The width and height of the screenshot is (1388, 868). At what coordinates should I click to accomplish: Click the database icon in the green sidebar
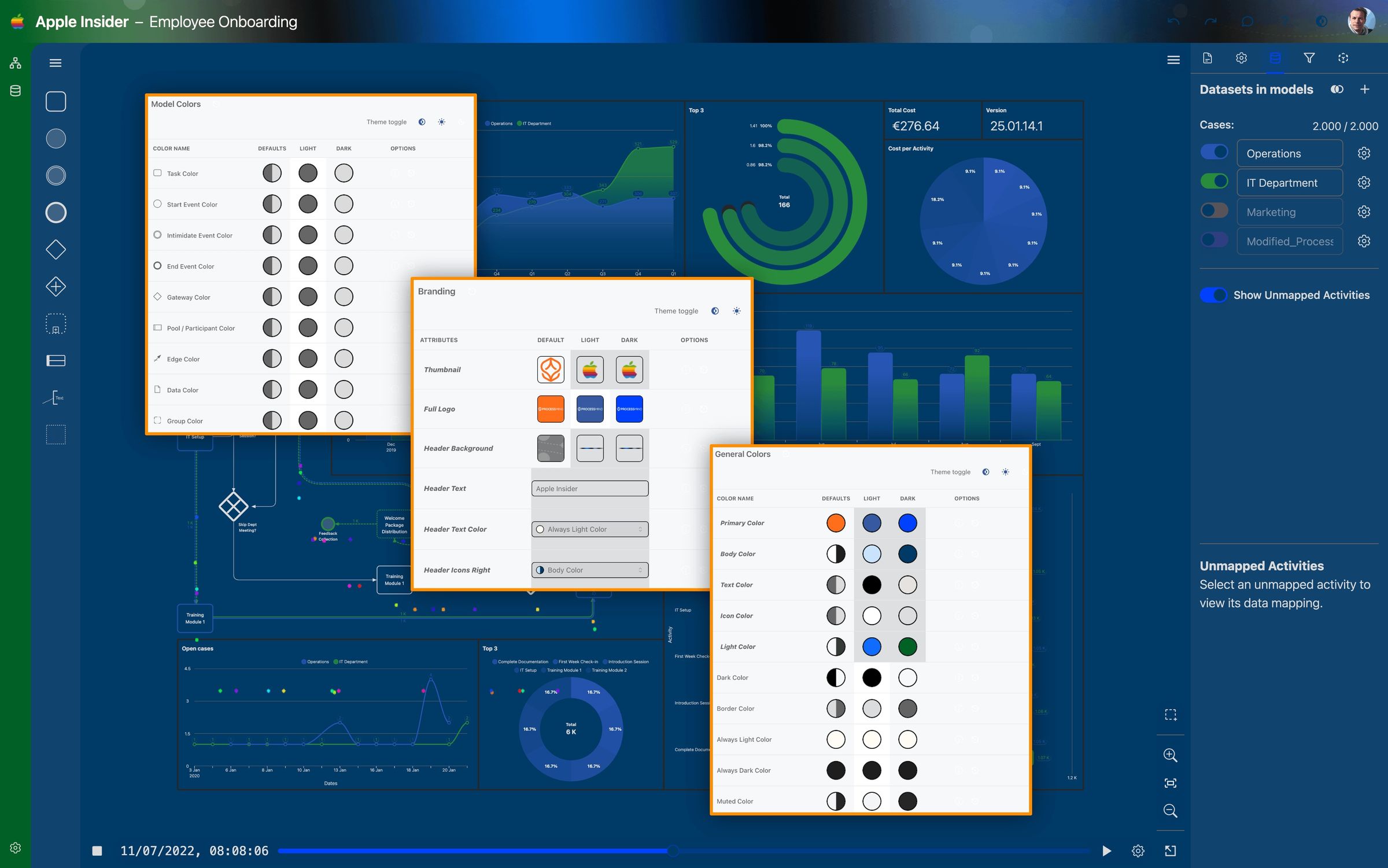[14, 90]
